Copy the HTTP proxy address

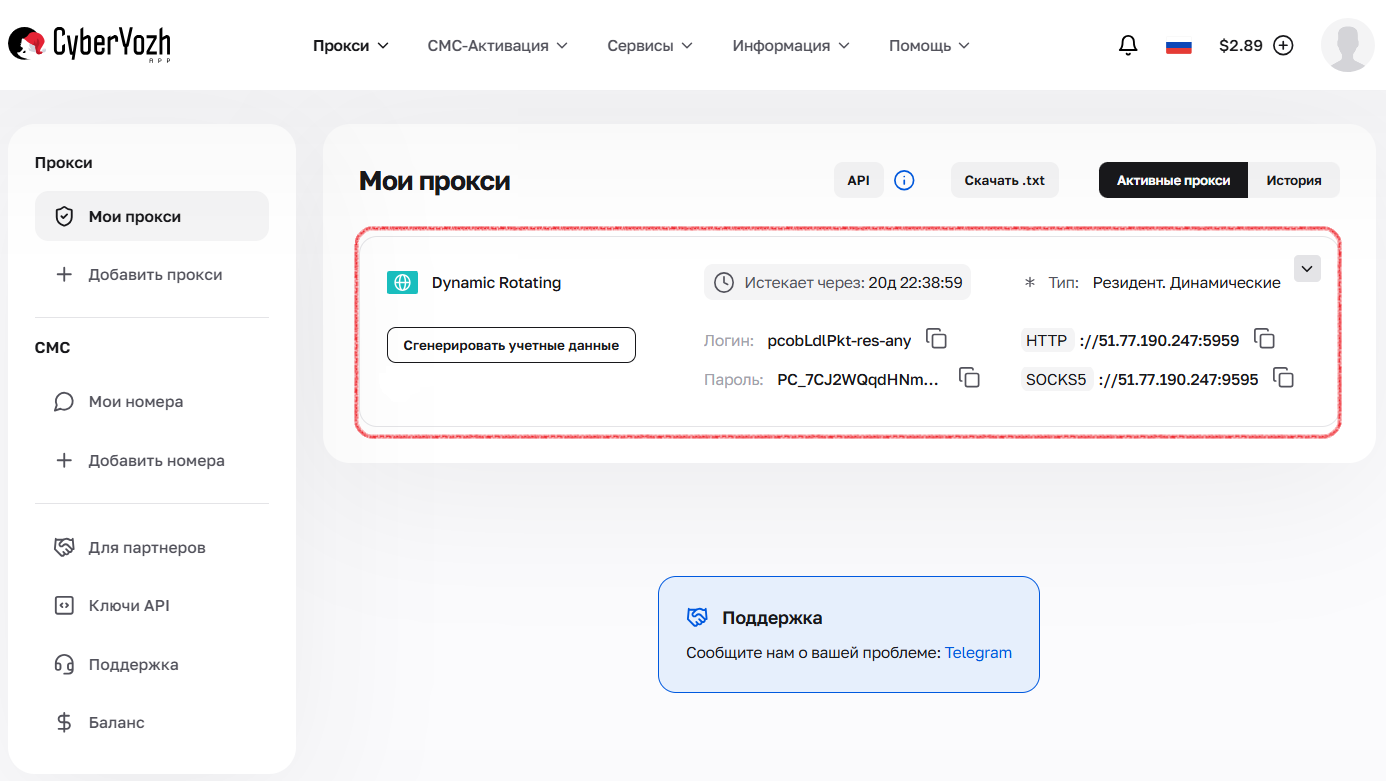click(1265, 339)
